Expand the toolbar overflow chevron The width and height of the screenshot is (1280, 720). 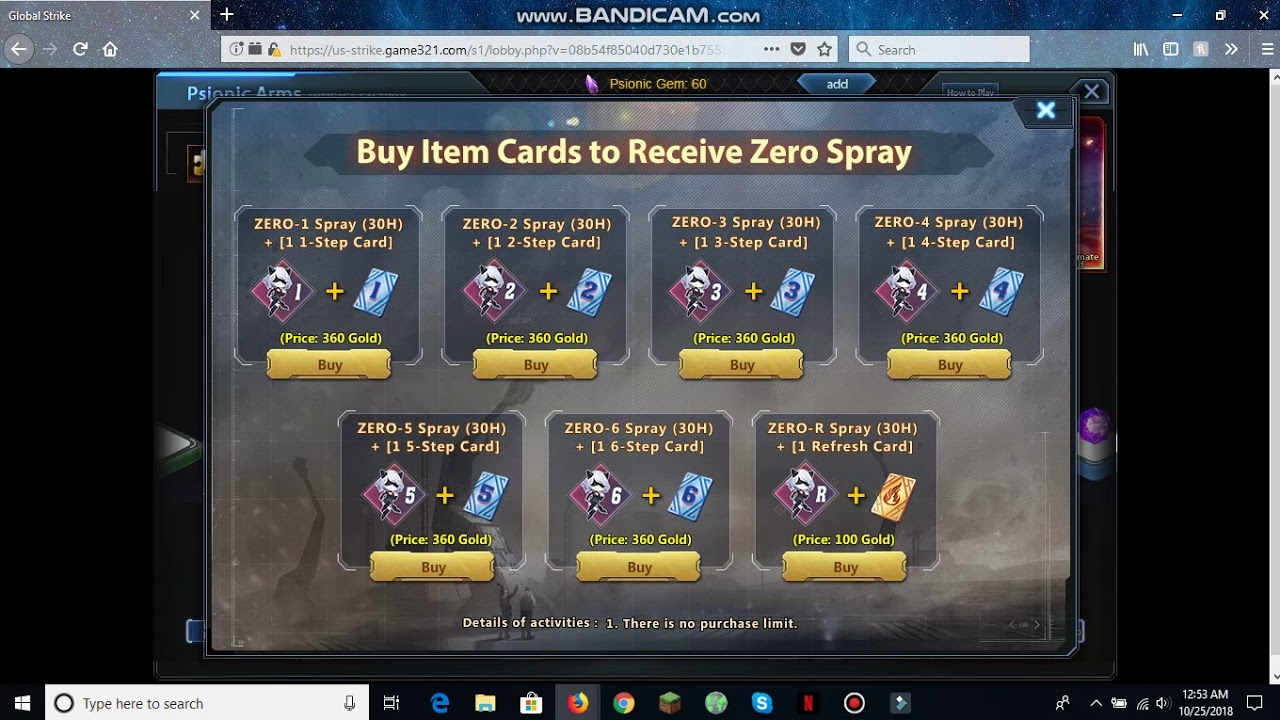pos(1231,49)
